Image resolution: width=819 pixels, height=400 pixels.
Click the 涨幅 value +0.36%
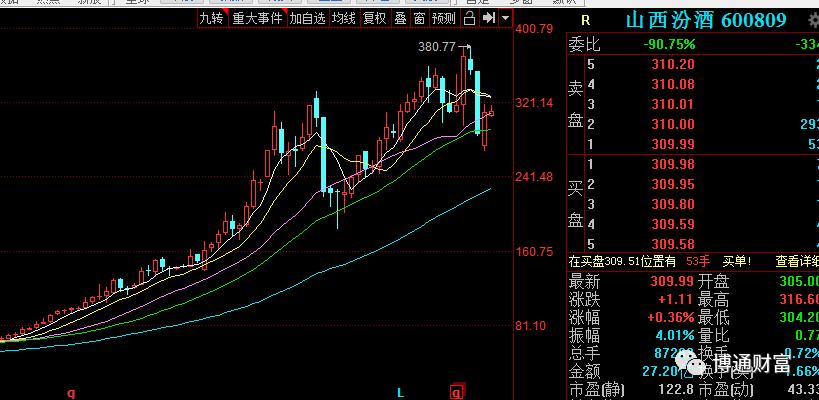671,317
